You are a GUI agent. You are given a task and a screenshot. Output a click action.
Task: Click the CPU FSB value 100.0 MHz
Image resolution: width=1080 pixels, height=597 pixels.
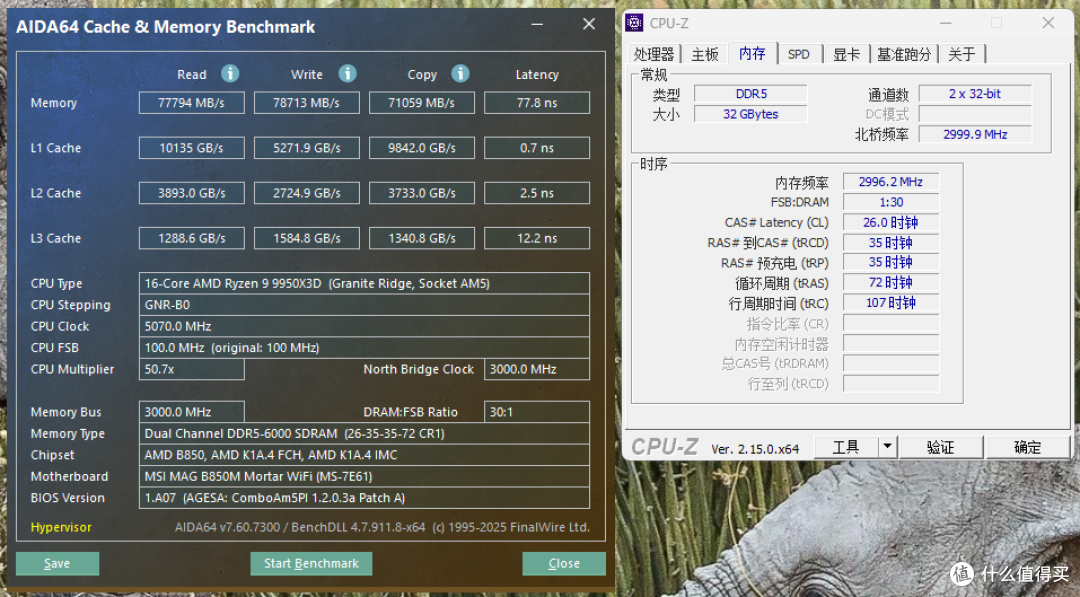pyautogui.click(x=364, y=347)
